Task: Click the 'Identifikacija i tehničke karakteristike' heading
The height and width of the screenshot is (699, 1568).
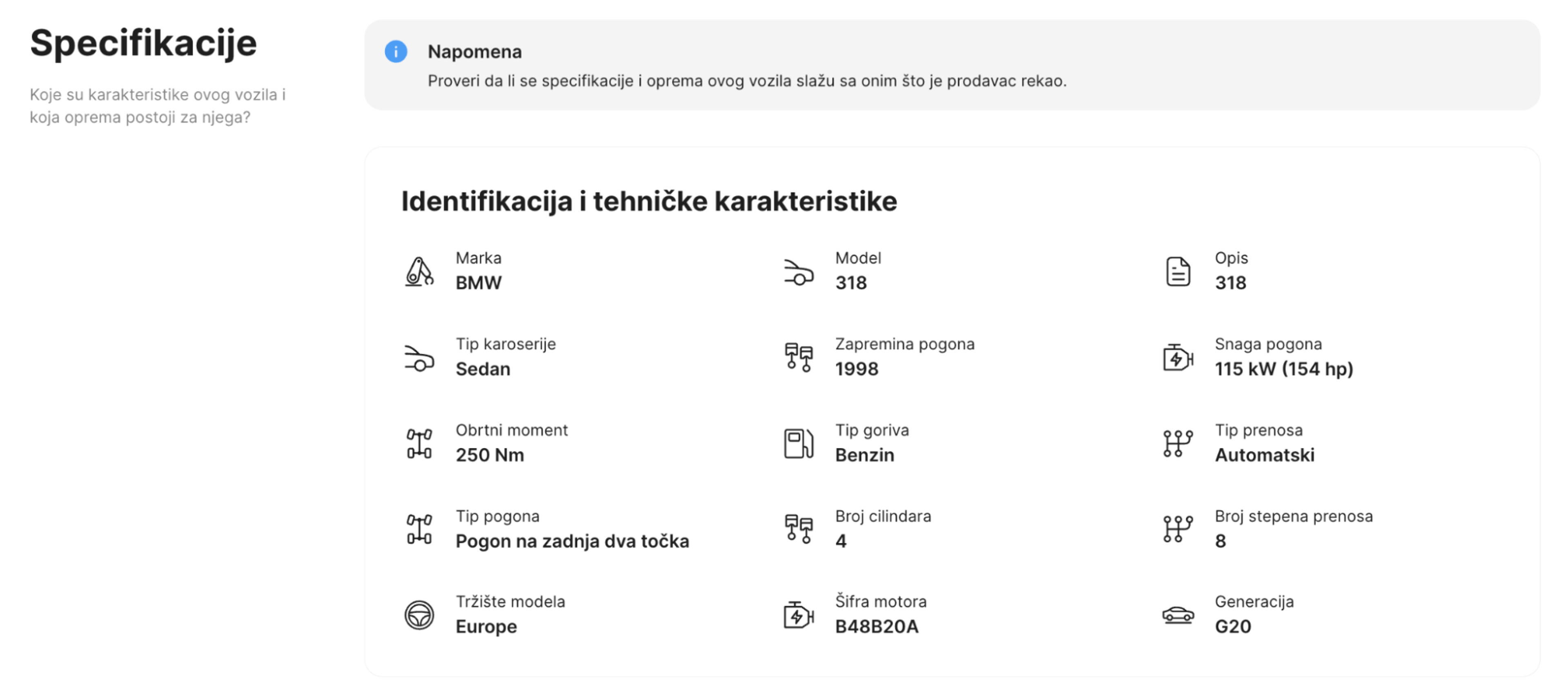Action: point(649,202)
